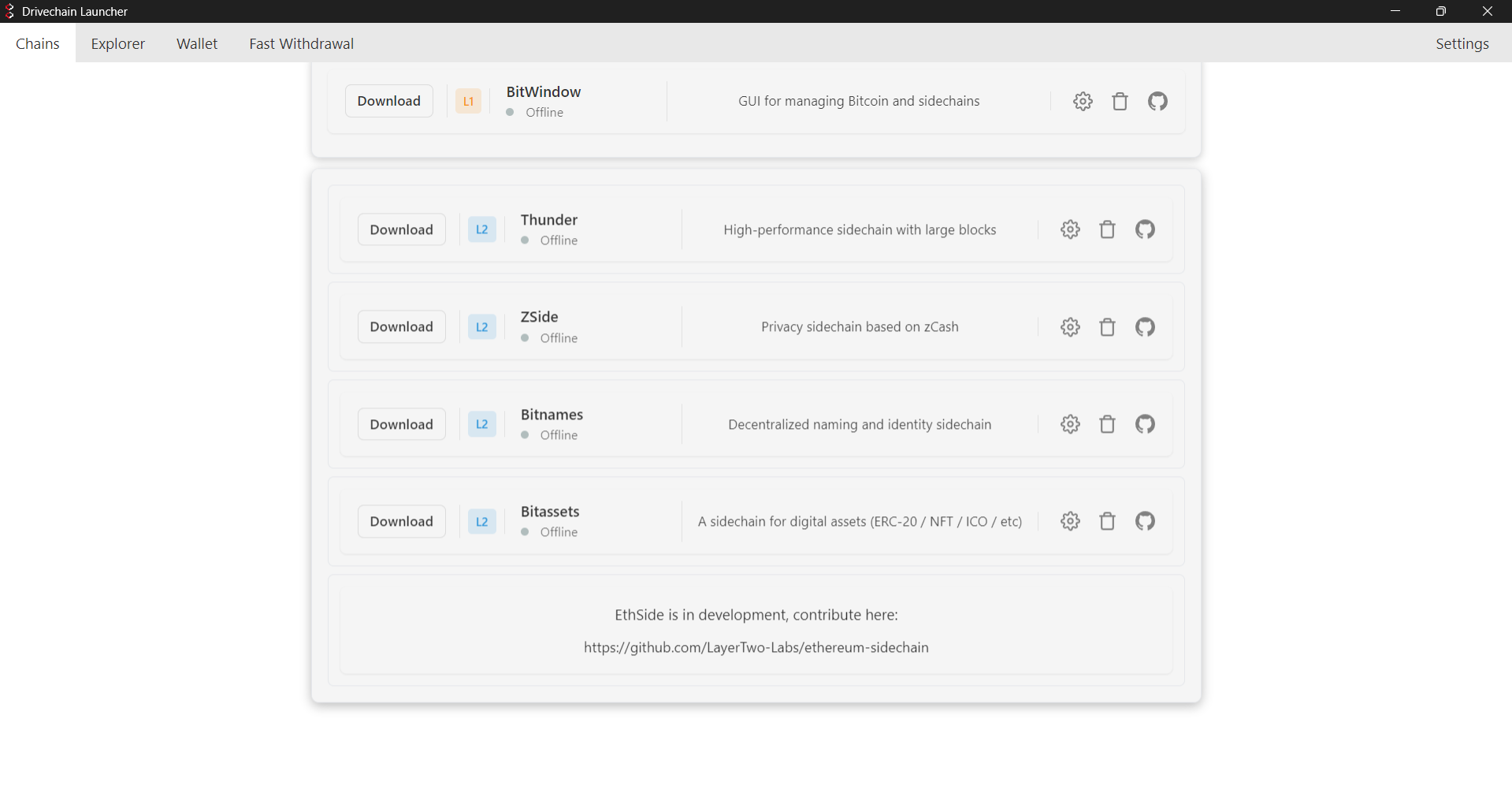This screenshot has height=801, width=1512.
Task: Open Thunder settings gear icon
Action: (x=1070, y=229)
